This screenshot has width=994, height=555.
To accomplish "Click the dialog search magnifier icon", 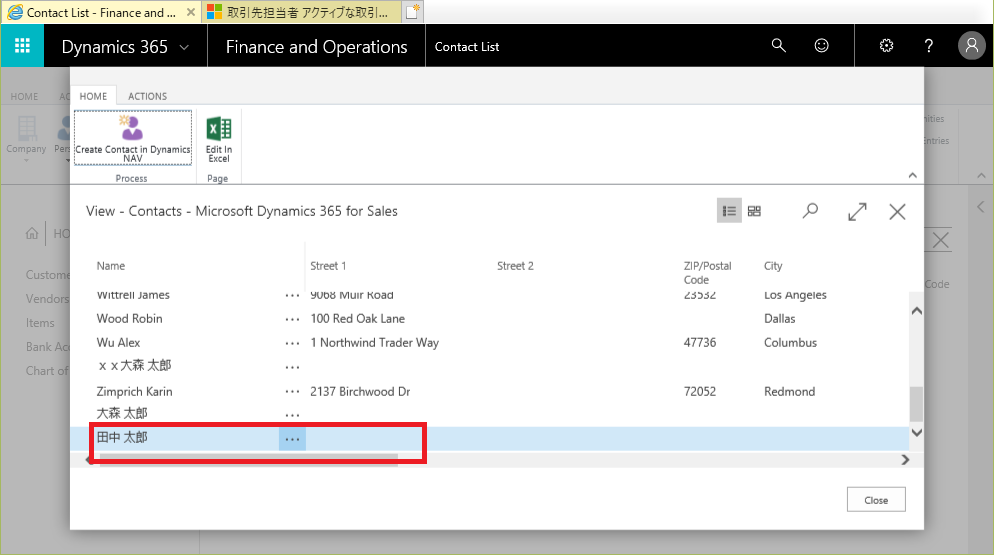I will click(810, 211).
